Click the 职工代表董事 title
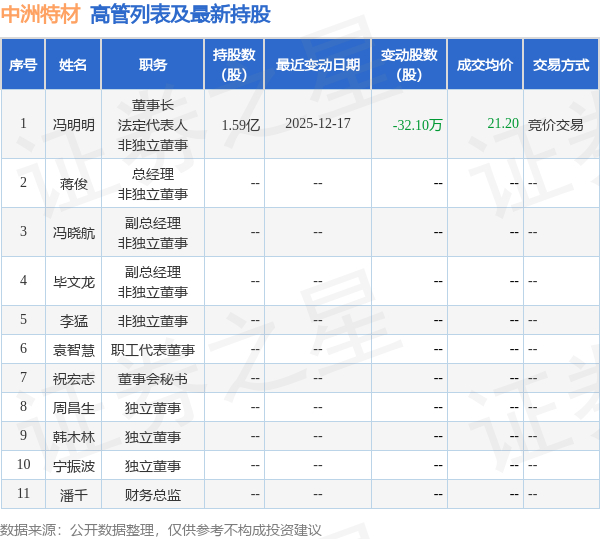600x539 pixels. (153, 350)
